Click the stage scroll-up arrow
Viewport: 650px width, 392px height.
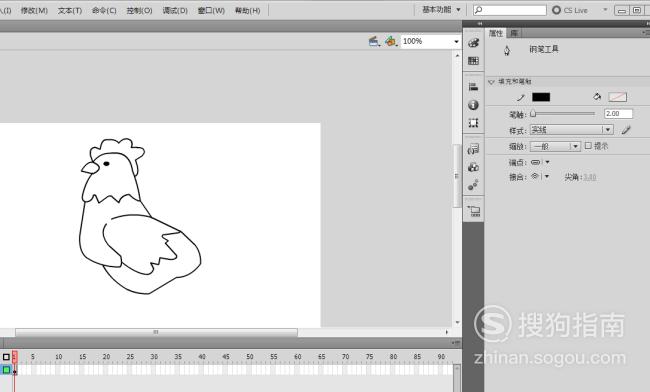coord(457,55)
